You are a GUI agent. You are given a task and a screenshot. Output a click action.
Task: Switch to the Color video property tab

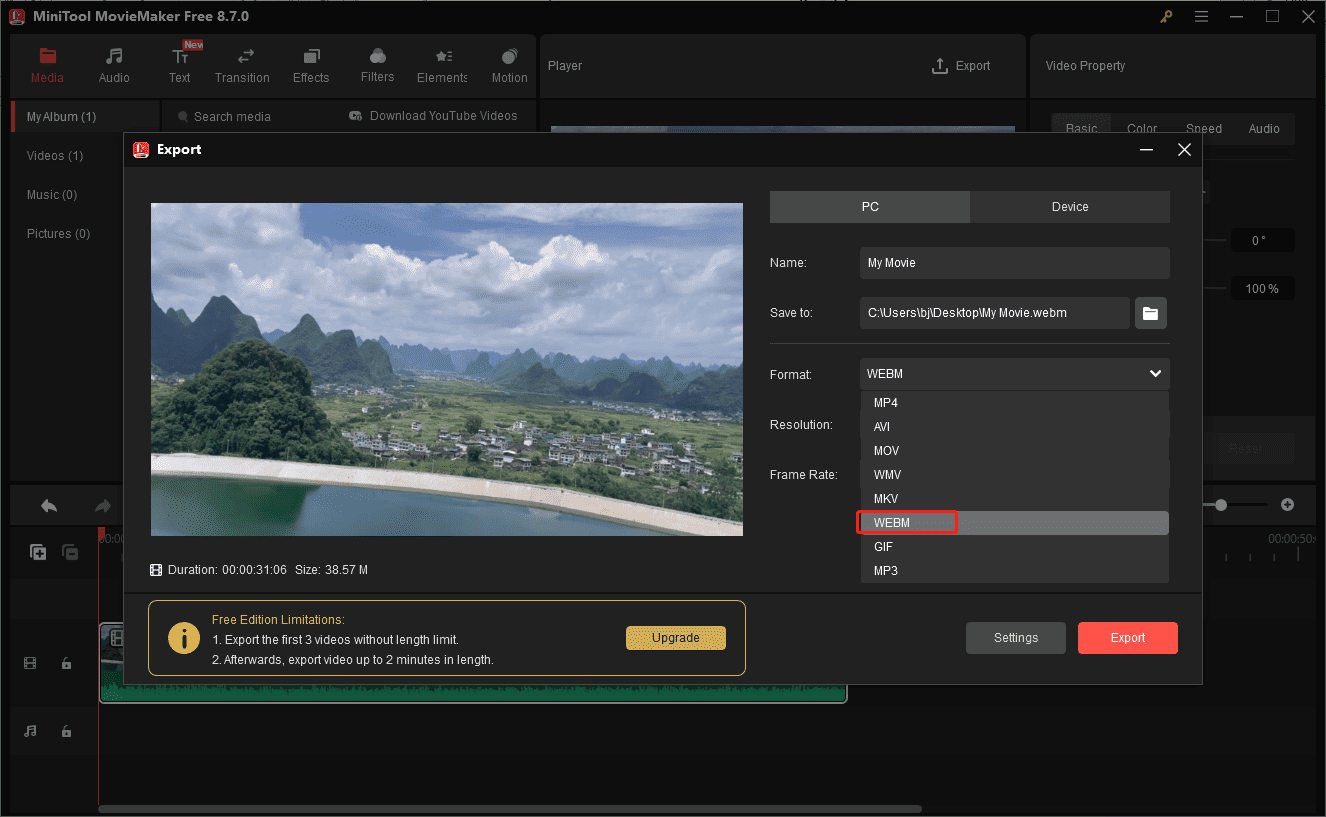click(x=1142, y=128)
